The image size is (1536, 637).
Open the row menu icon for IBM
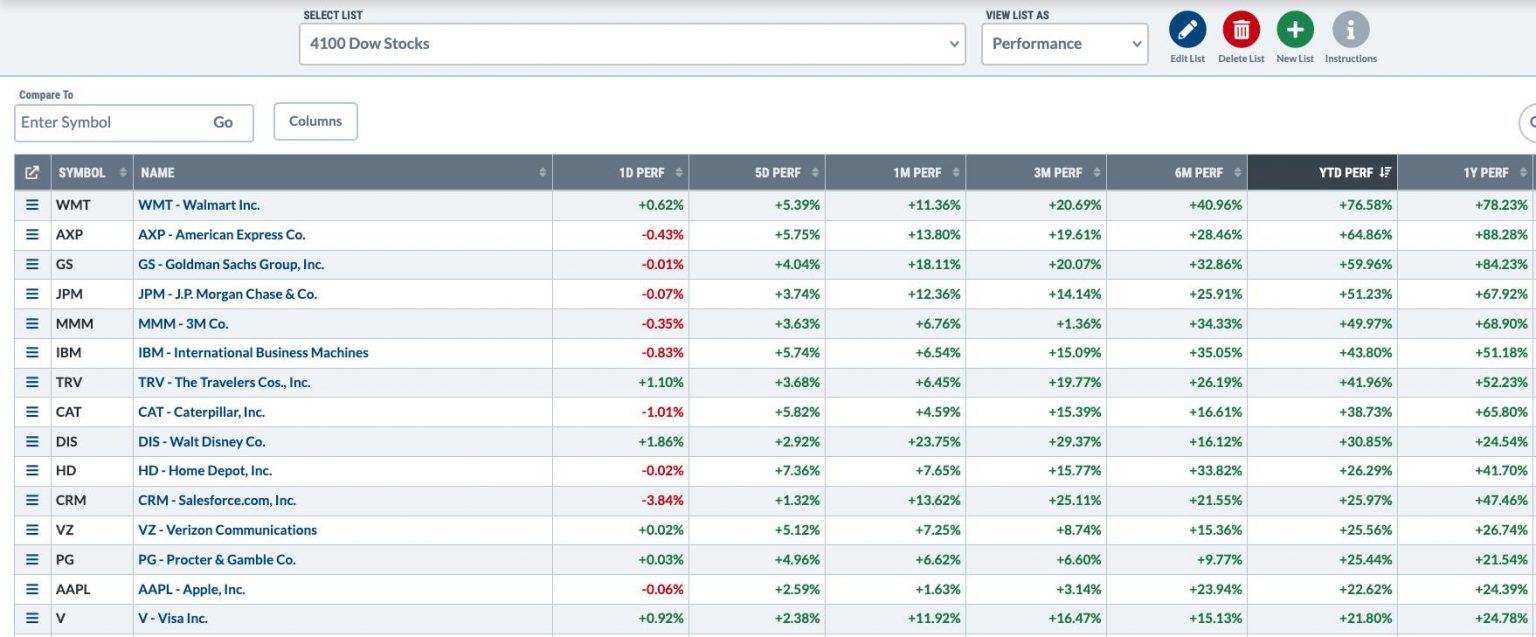click(x=32, y=353)
